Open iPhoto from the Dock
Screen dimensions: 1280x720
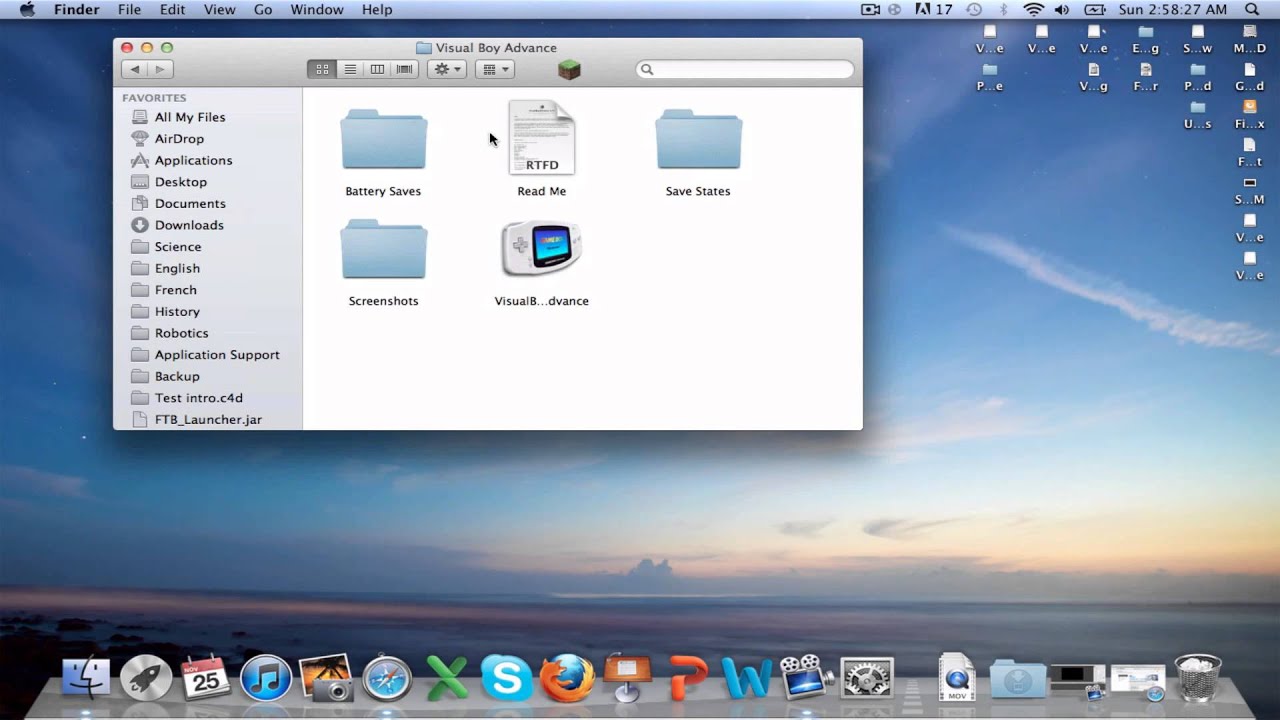(326, 678)
